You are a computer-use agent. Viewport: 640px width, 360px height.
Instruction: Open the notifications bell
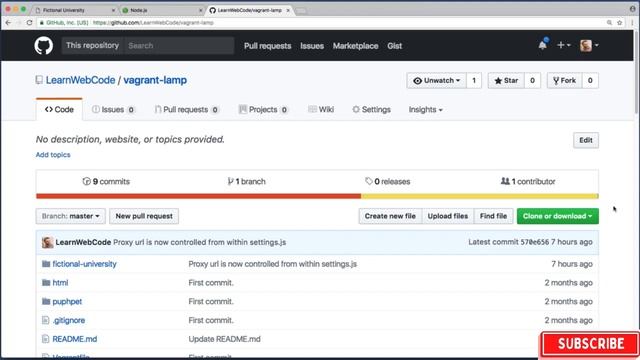tap(542, 45)
